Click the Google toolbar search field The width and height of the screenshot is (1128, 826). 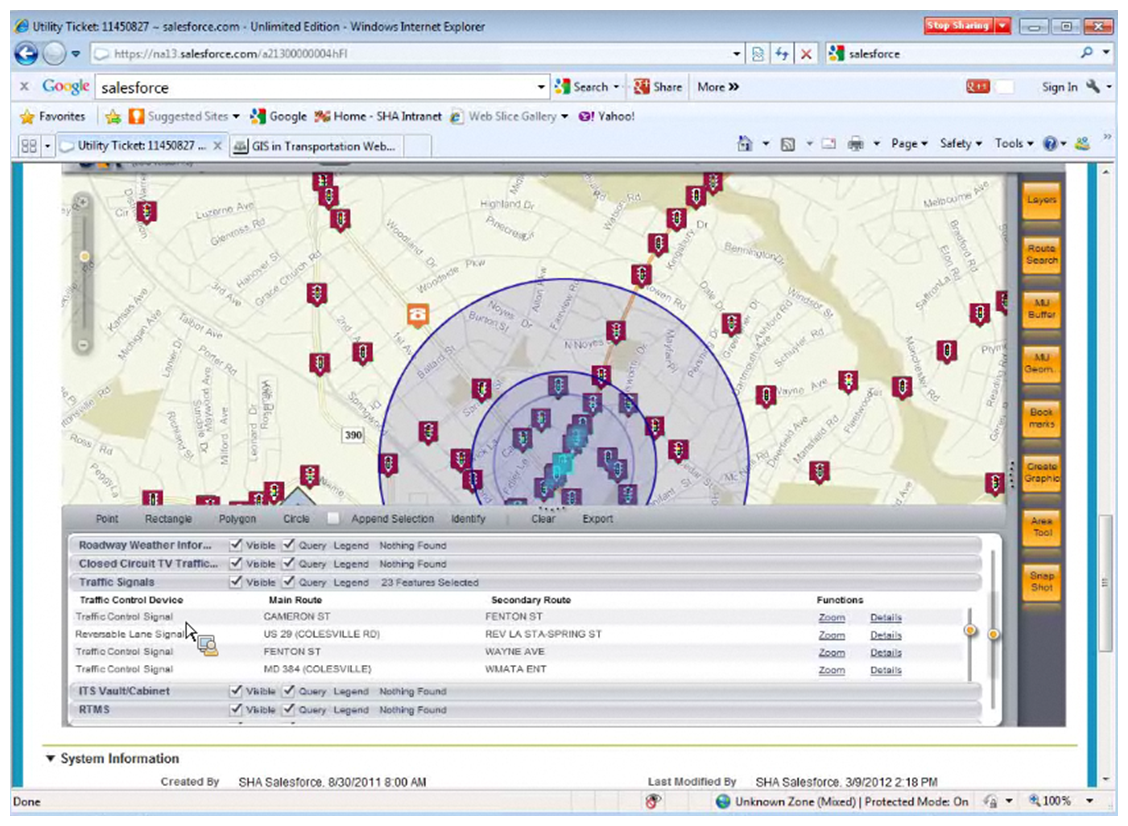coord(314,87)
